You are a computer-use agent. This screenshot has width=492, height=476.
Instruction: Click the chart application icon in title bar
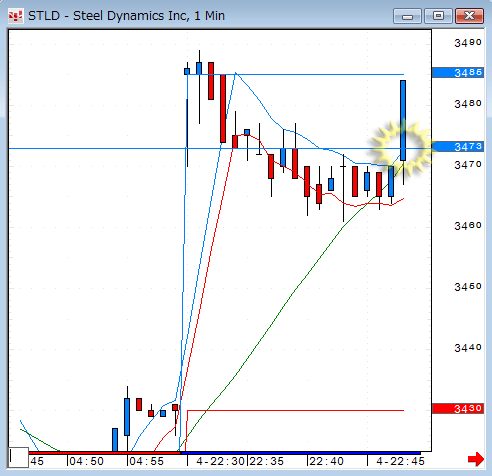pos(15,16)
